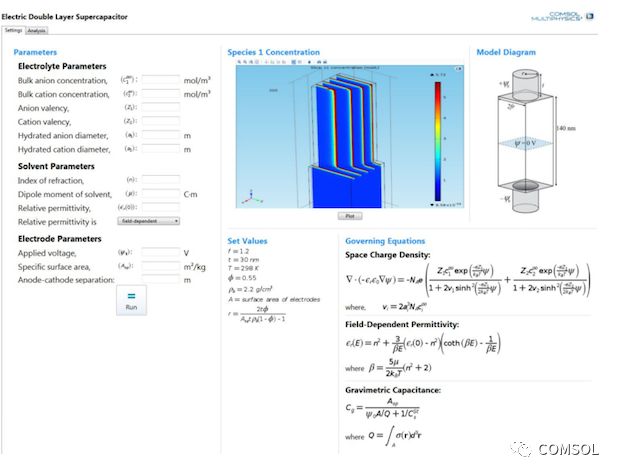Click the Cation valency input field
Image resolution: width=618 pixels, height=474 pixels.
click(161, 121)
